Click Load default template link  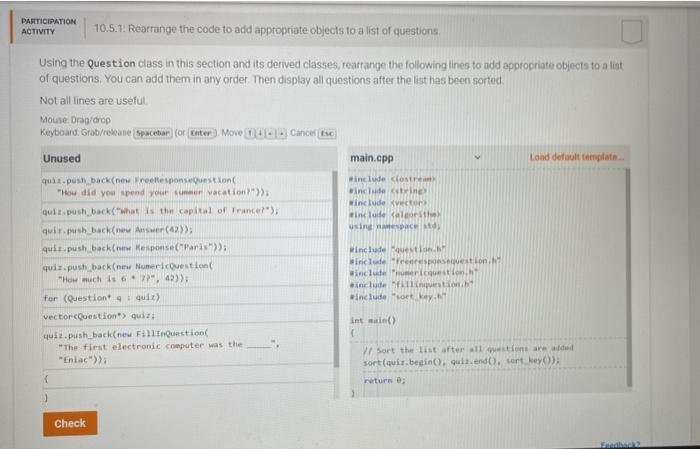click(x=576, y=157)
